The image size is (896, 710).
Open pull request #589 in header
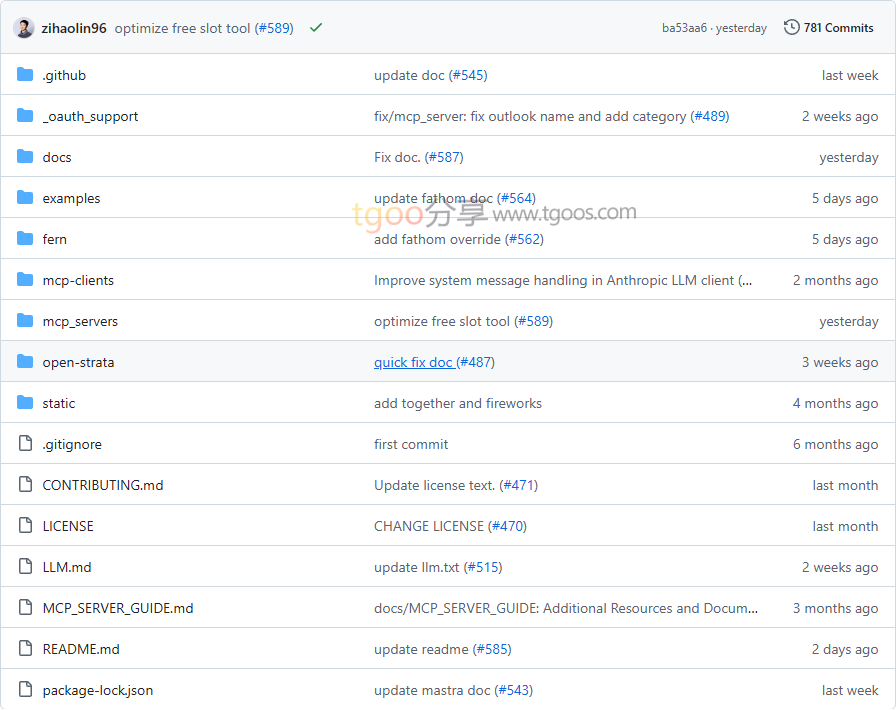[274, 28]
